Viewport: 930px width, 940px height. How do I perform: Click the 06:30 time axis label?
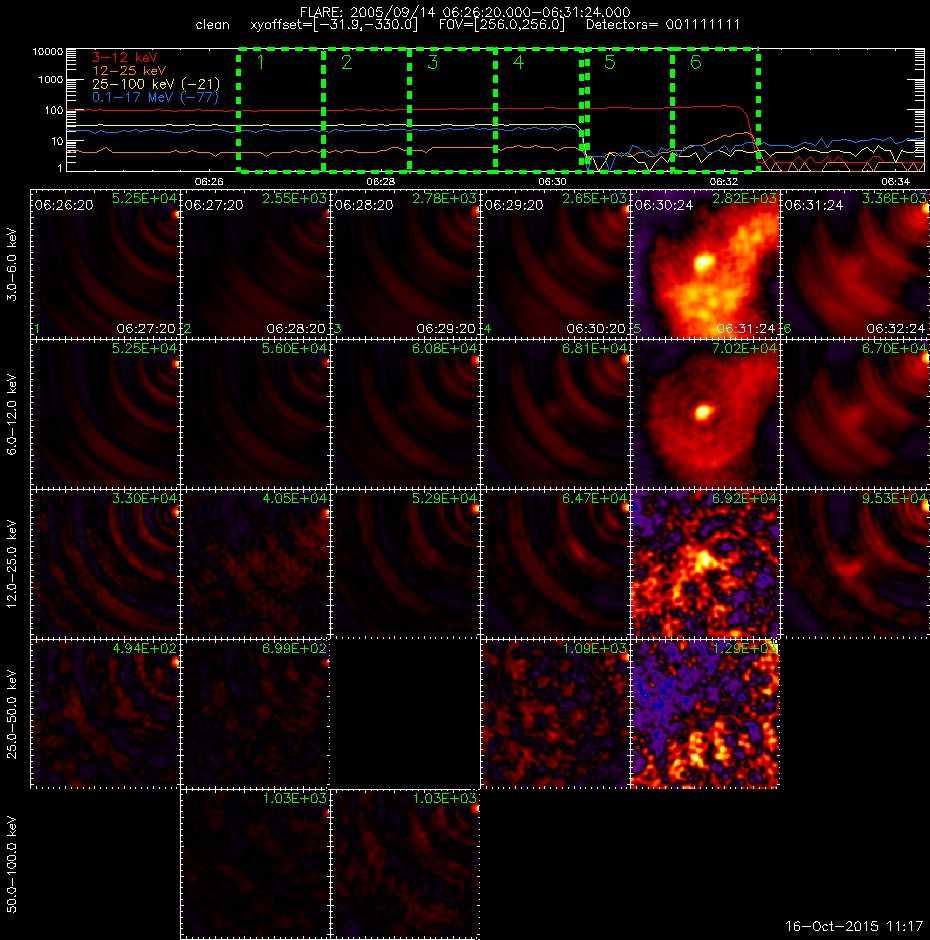coord(552,181)
